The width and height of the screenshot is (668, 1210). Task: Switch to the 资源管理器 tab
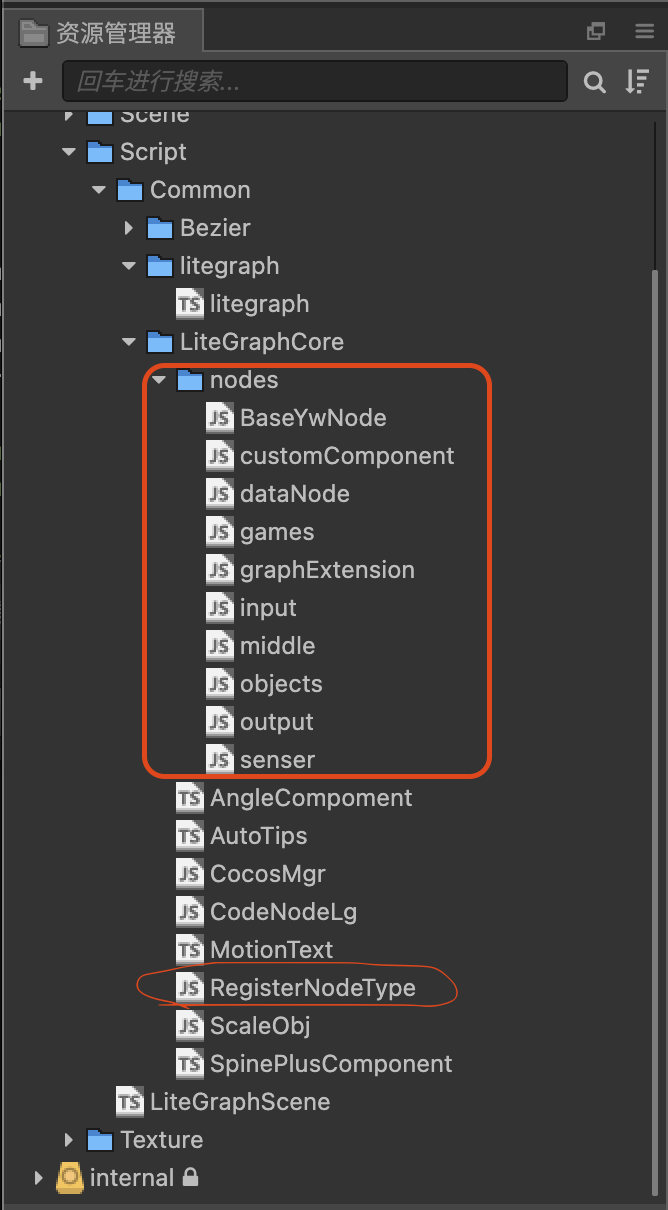tap(100, 33)
